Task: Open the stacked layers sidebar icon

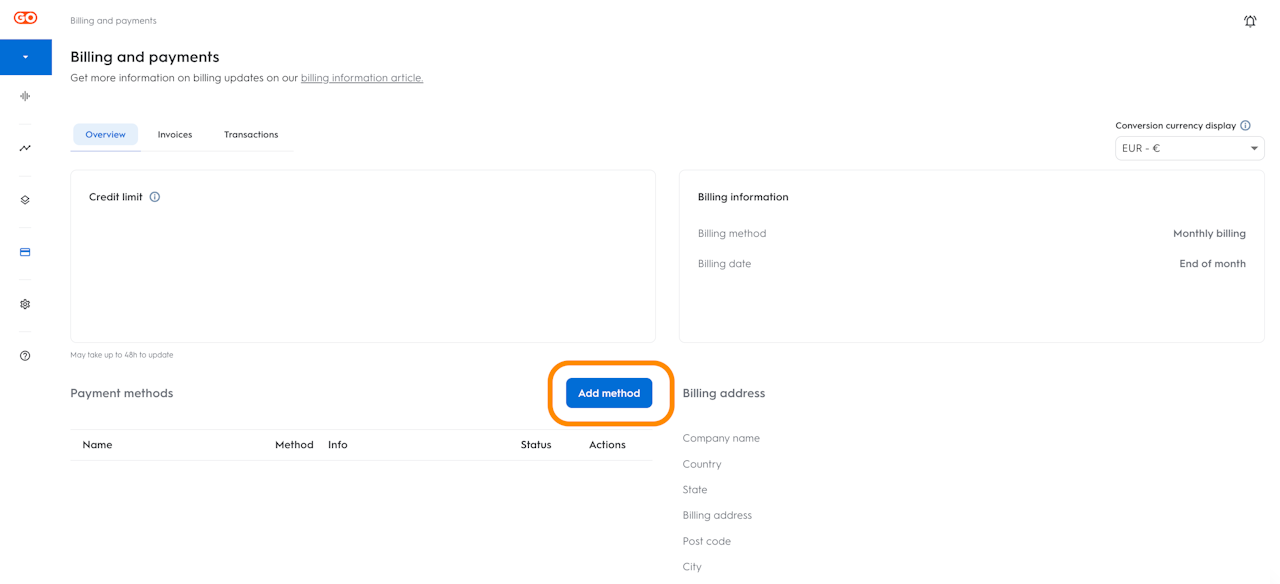Action: [x=25, y=200]
